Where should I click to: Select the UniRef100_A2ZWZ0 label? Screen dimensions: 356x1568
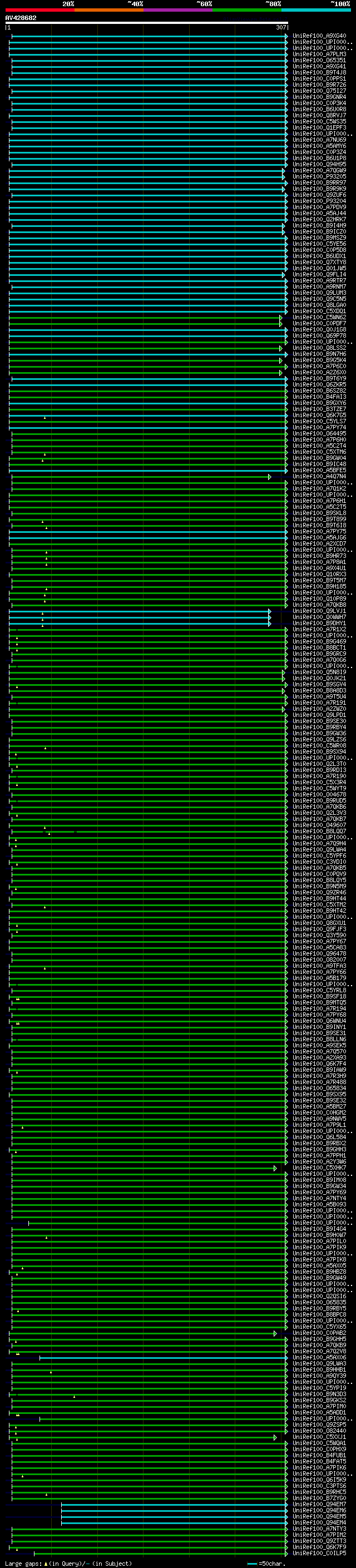319,709
